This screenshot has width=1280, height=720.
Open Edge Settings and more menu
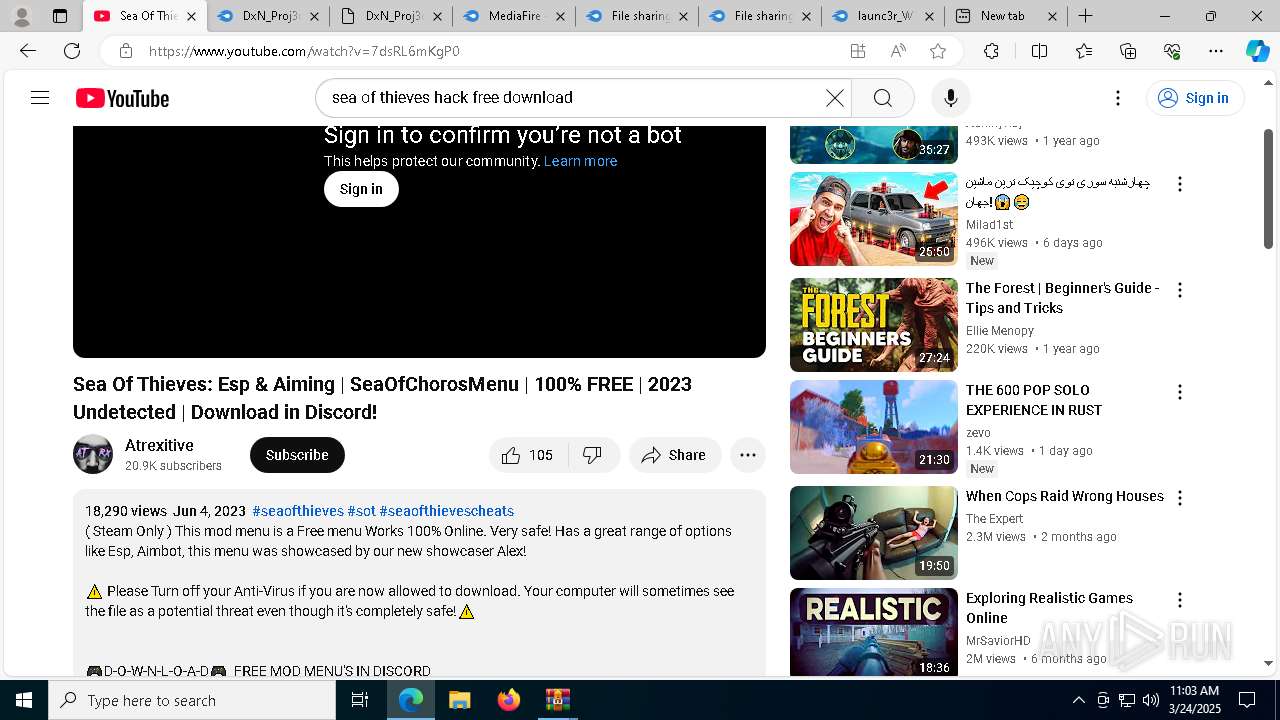tap(1216, 51)
